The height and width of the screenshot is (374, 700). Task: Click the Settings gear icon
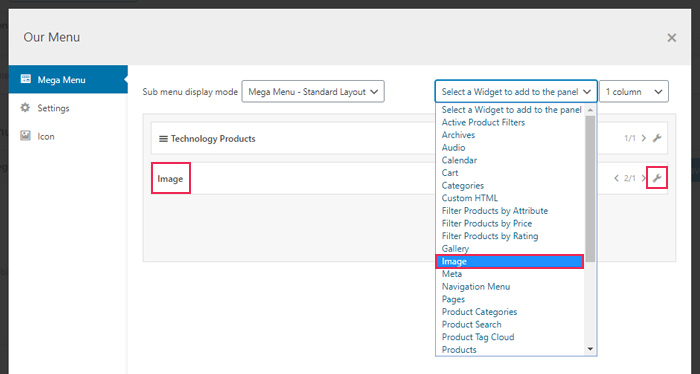(25, 108)
